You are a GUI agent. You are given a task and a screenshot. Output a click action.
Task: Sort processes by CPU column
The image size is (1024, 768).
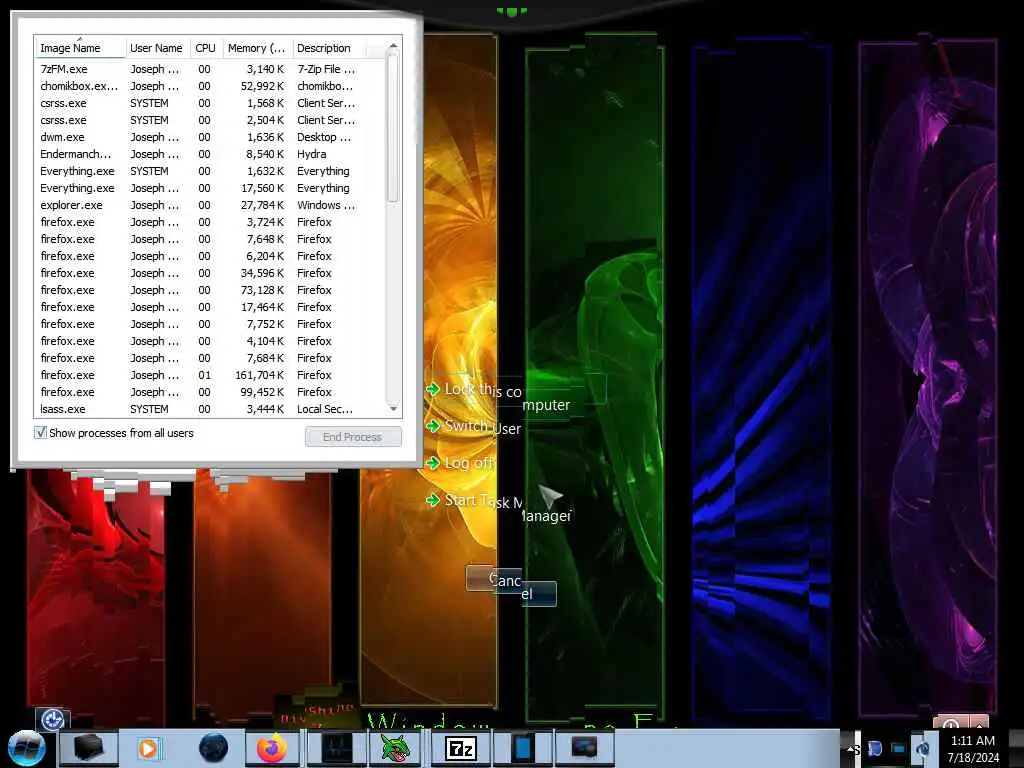point(206,48)
